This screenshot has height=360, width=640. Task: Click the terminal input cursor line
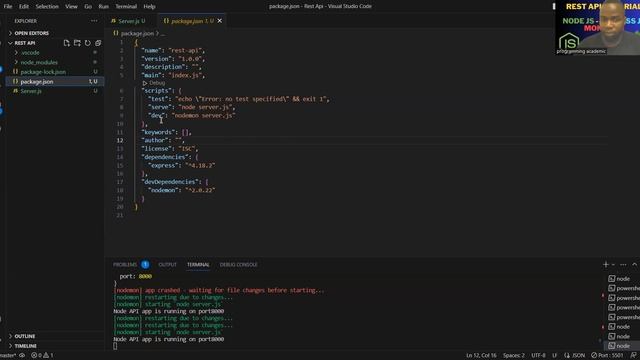tap(116, 346)
